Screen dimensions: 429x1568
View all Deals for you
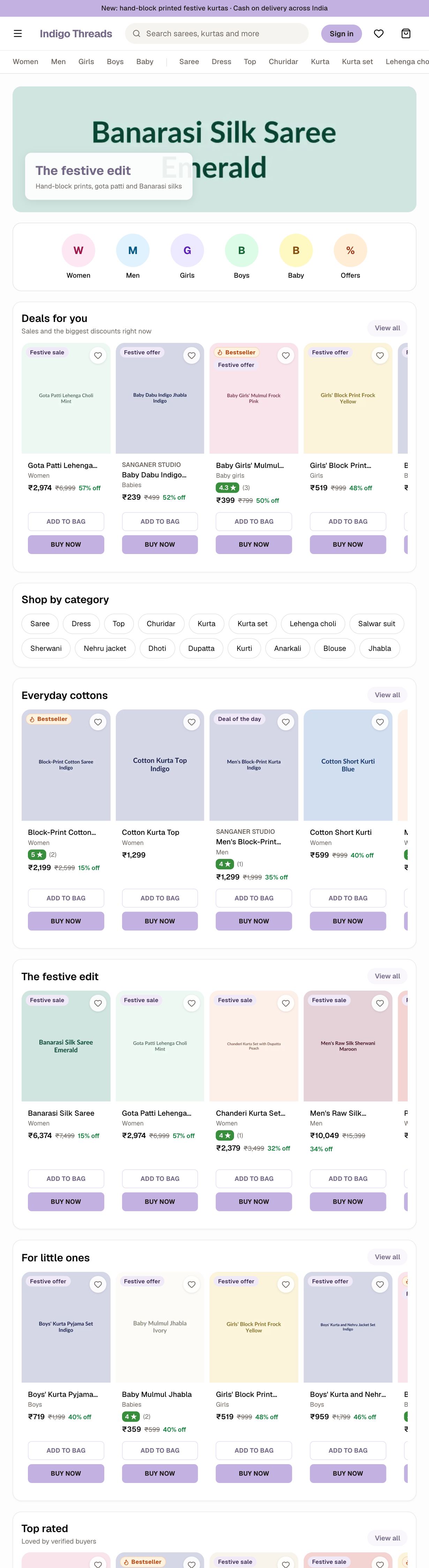387,328
